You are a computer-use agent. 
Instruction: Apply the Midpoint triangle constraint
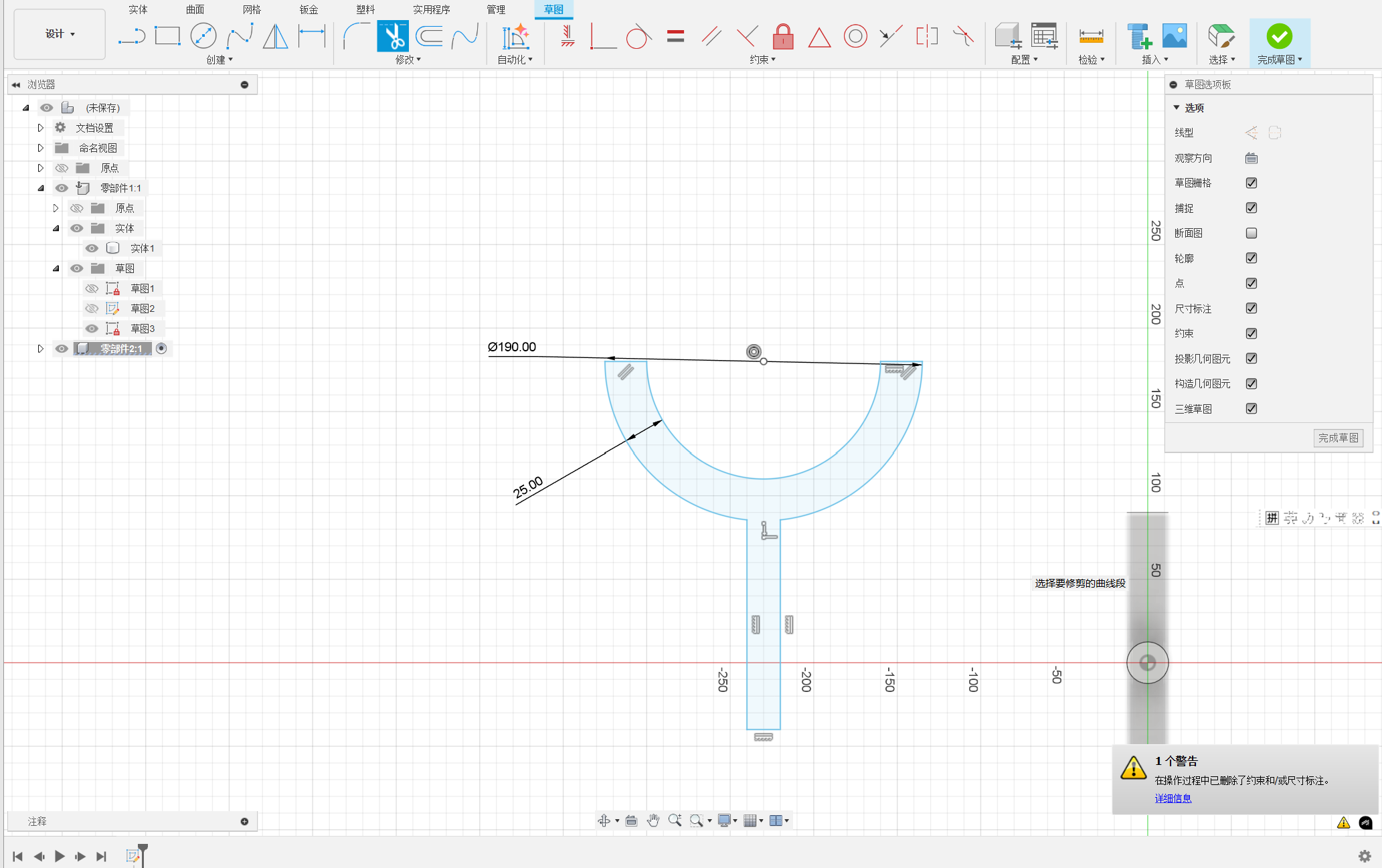(x=819, y=37)
